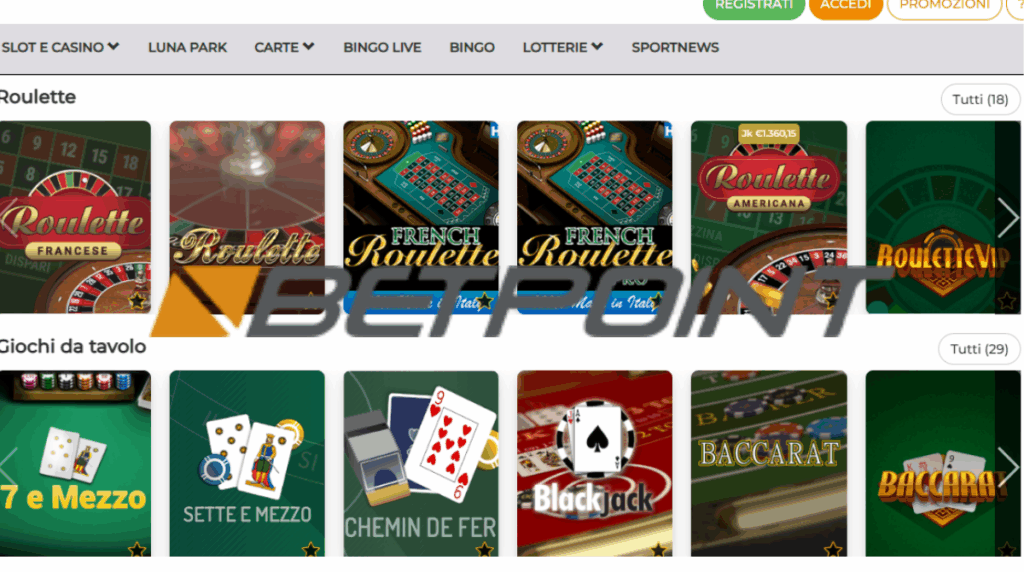The image size is (1024, 572).
Task: Toggle favorite star on Roulette Francese game
Action: 137,300
